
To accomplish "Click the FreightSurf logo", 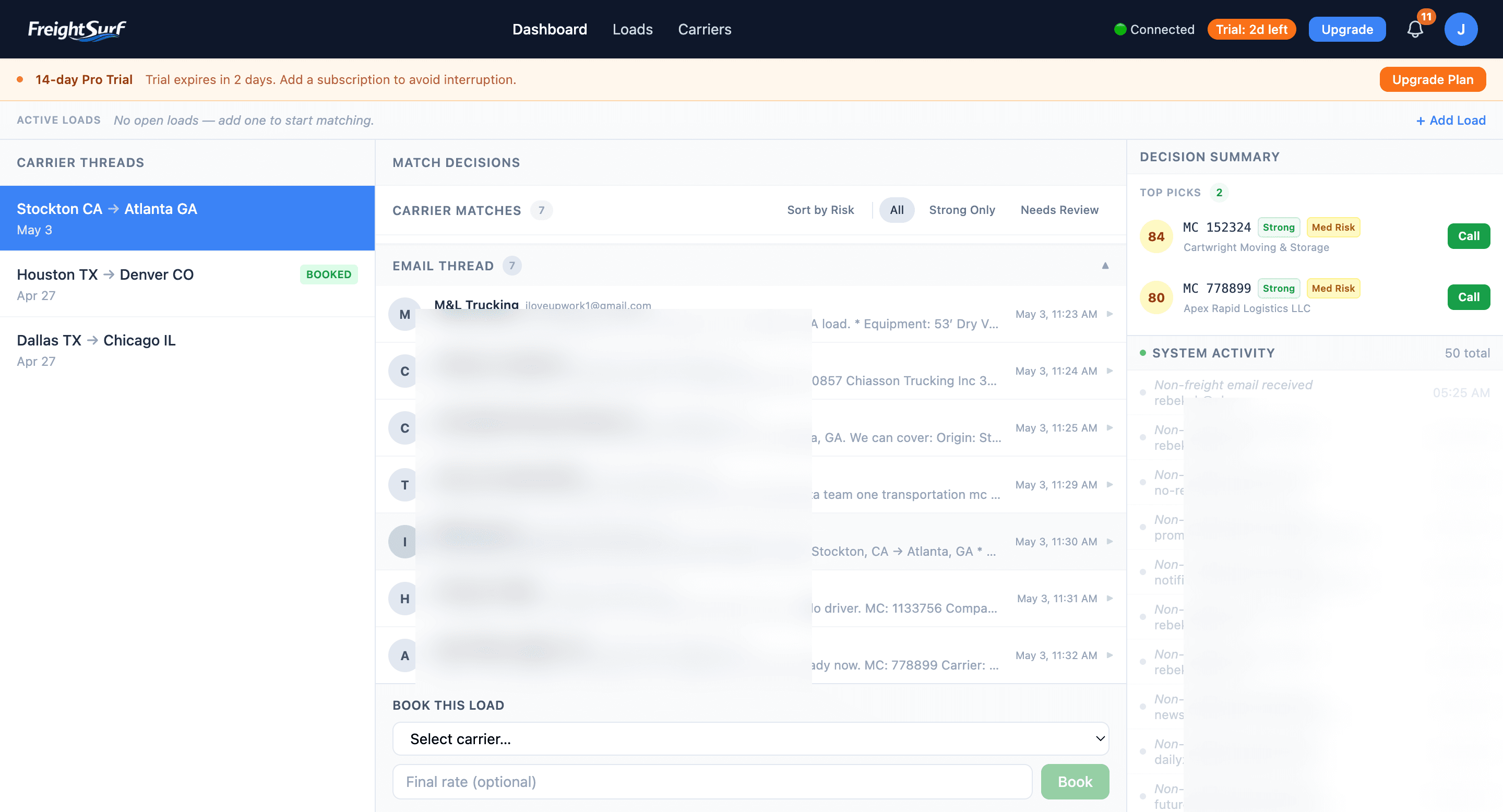I will click(76, 29).
